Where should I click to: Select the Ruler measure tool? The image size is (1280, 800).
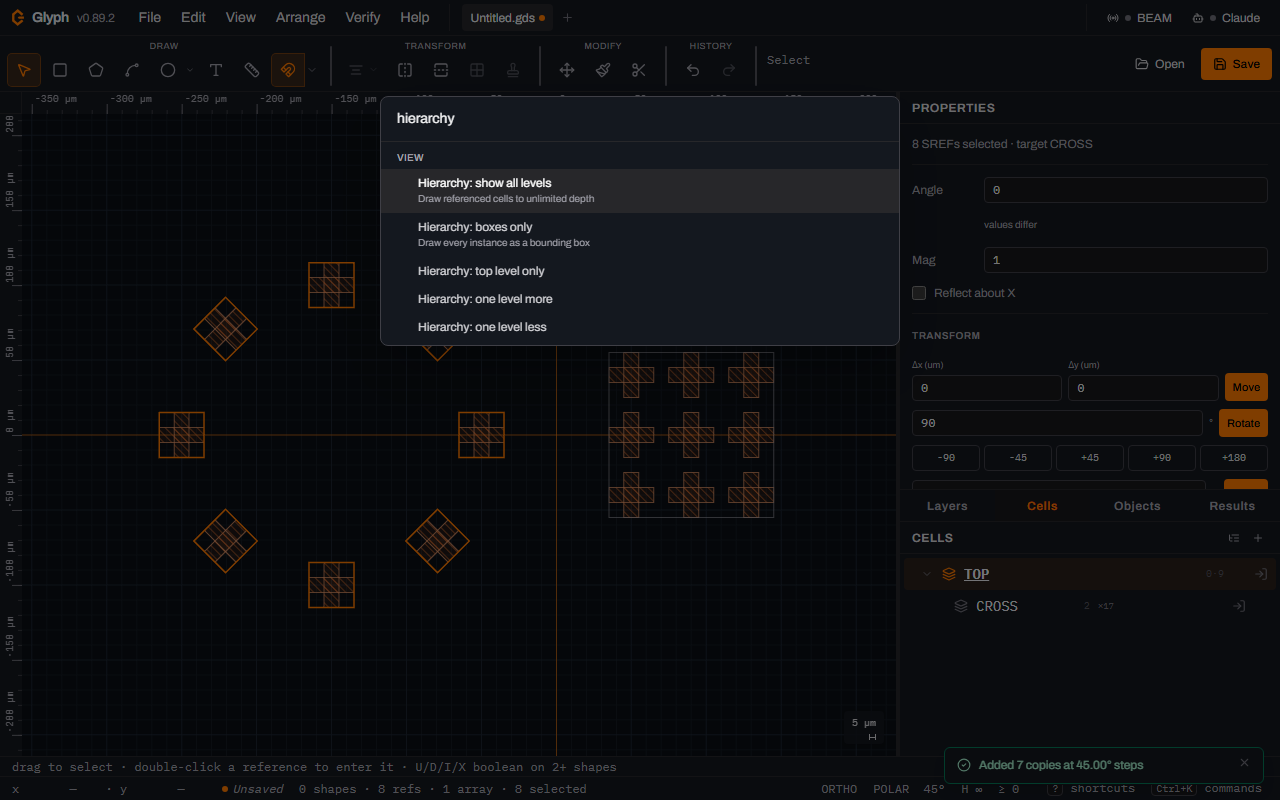(252, 70)
